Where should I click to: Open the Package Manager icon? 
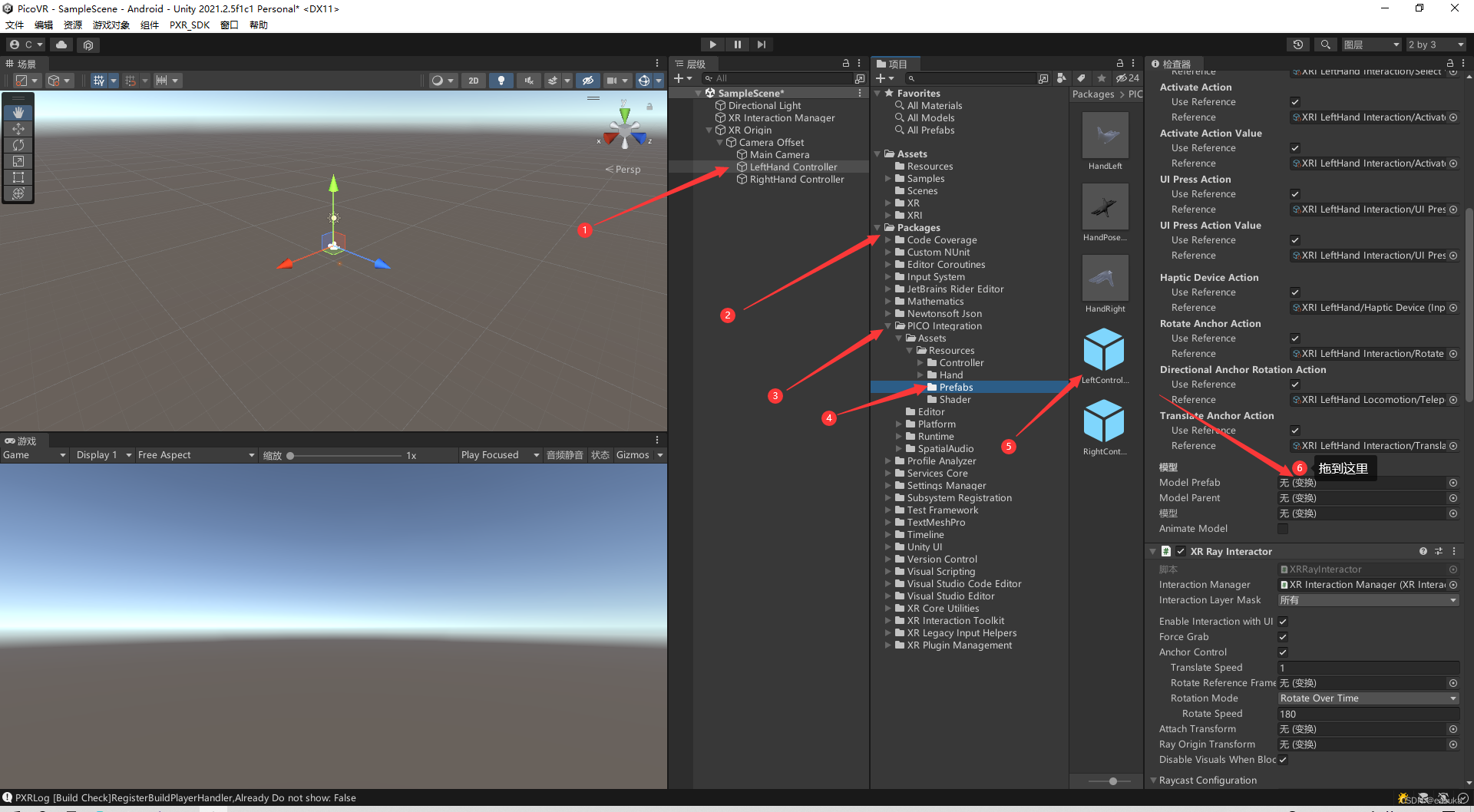pos(88,45)
